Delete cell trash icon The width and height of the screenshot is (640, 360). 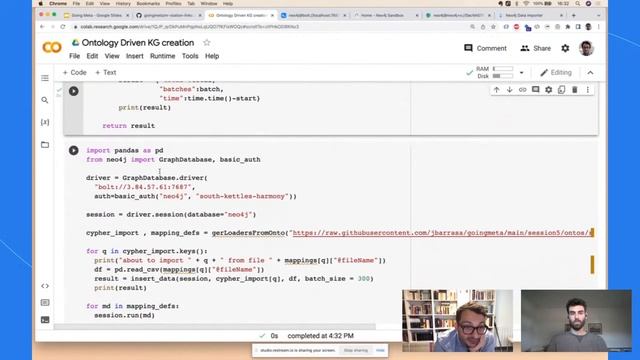(575, 90)
